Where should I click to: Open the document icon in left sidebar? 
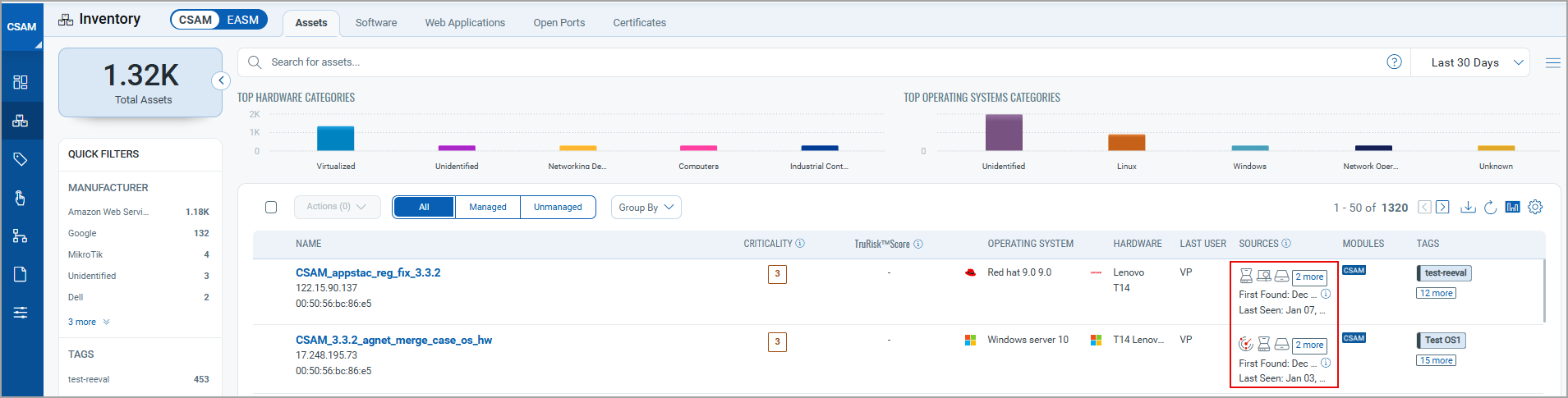coord(21,274)
